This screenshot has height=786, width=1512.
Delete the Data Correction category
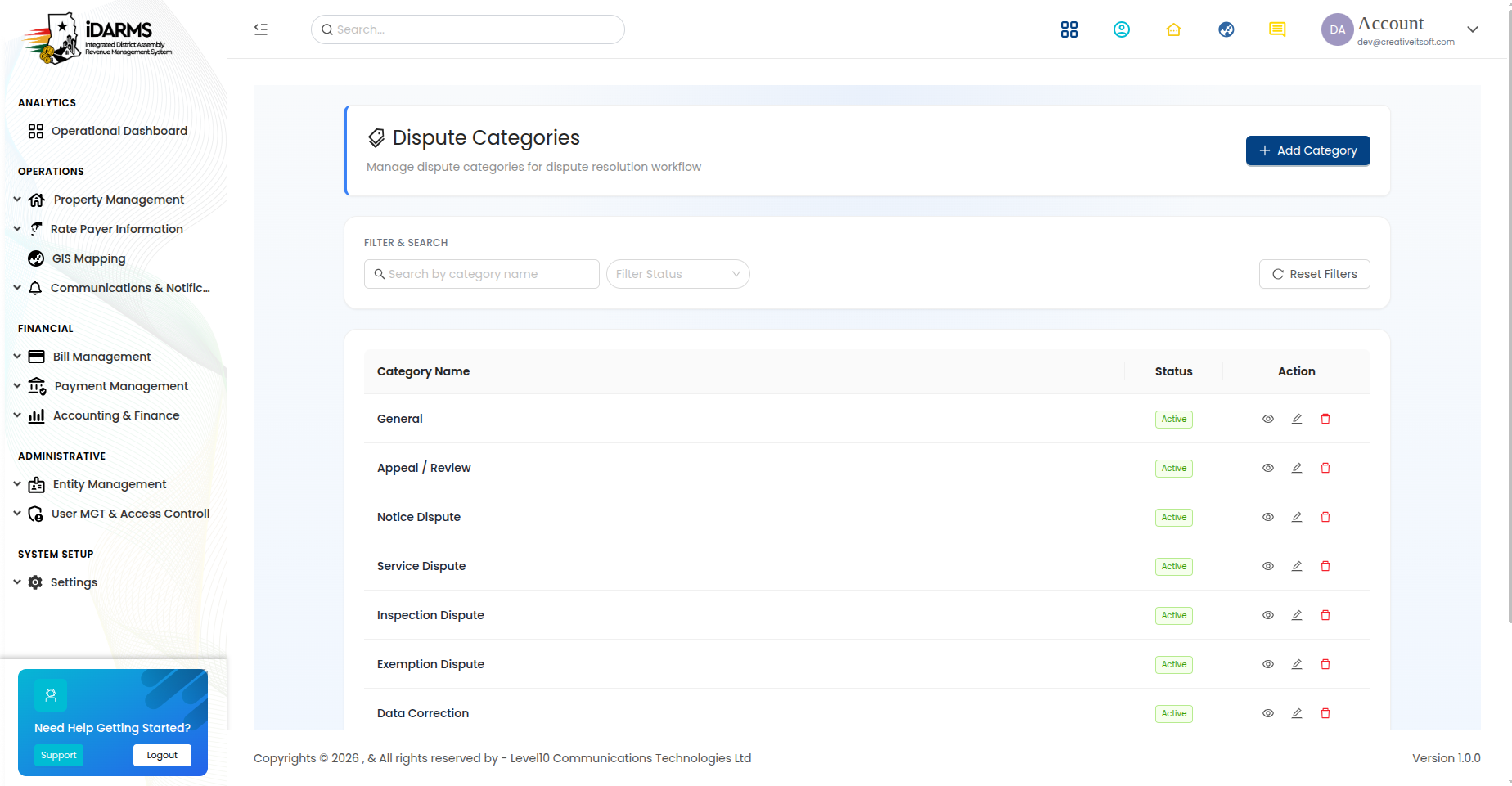point(1325,713)
